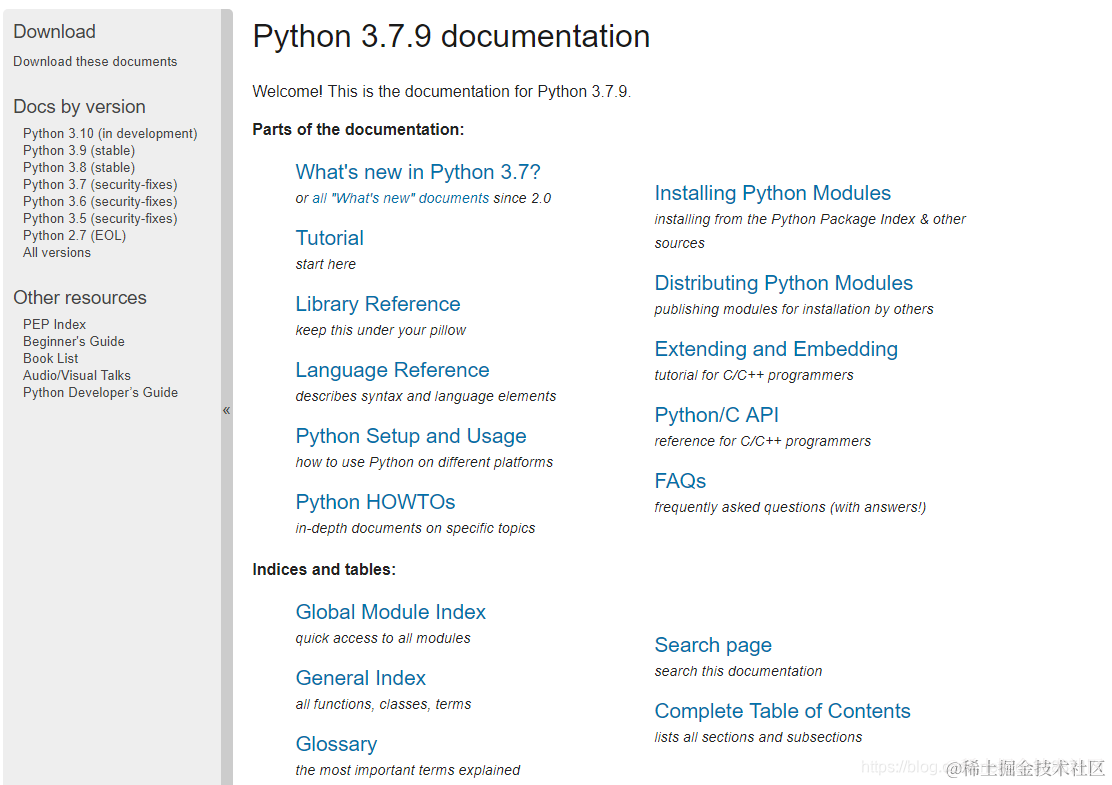Click the 'Other resources' sidebar heading
Image resolution: width=1112 pixels, height=785 pixels.
[80, 297]
